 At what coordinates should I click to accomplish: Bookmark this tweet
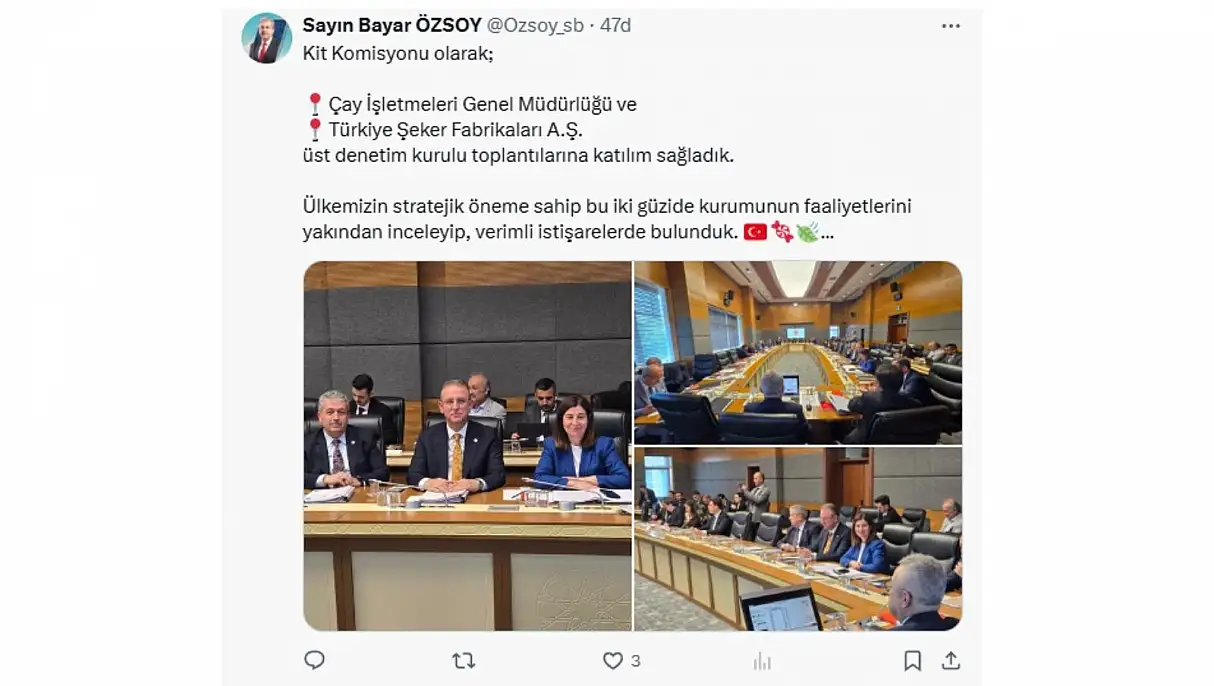click(912, 660)
